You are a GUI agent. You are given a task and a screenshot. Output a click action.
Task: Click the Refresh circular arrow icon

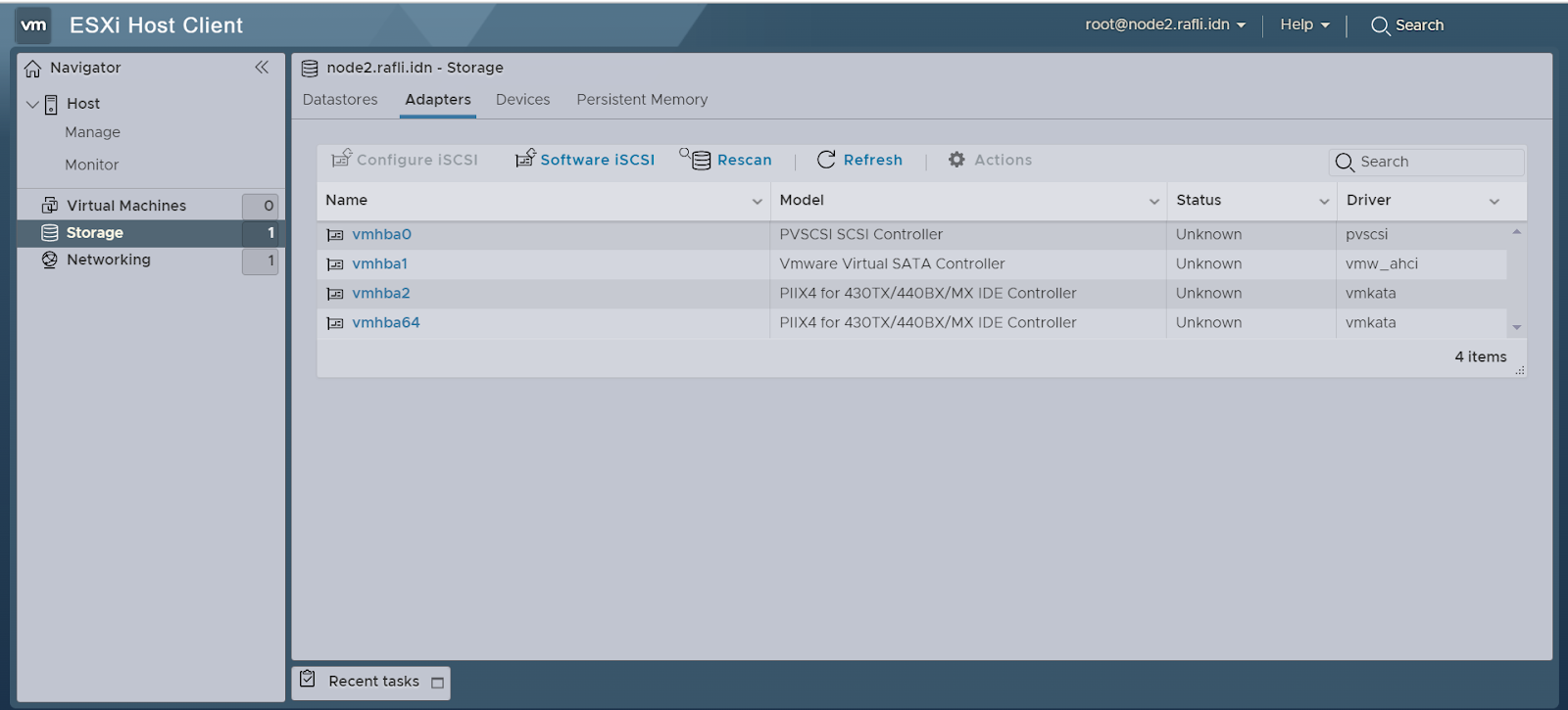point(826,160)
